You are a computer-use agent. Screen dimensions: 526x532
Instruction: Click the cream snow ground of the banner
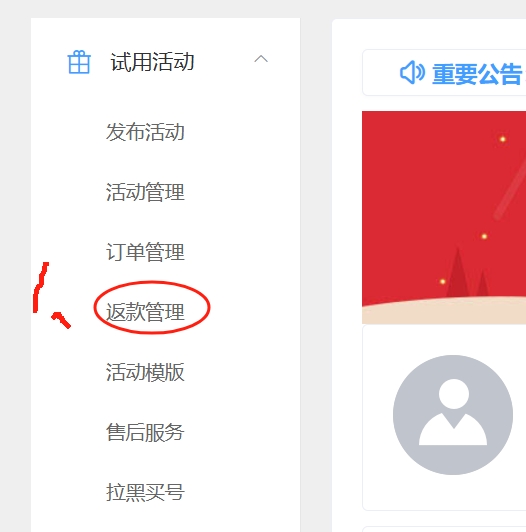click(x=444, y=312)
